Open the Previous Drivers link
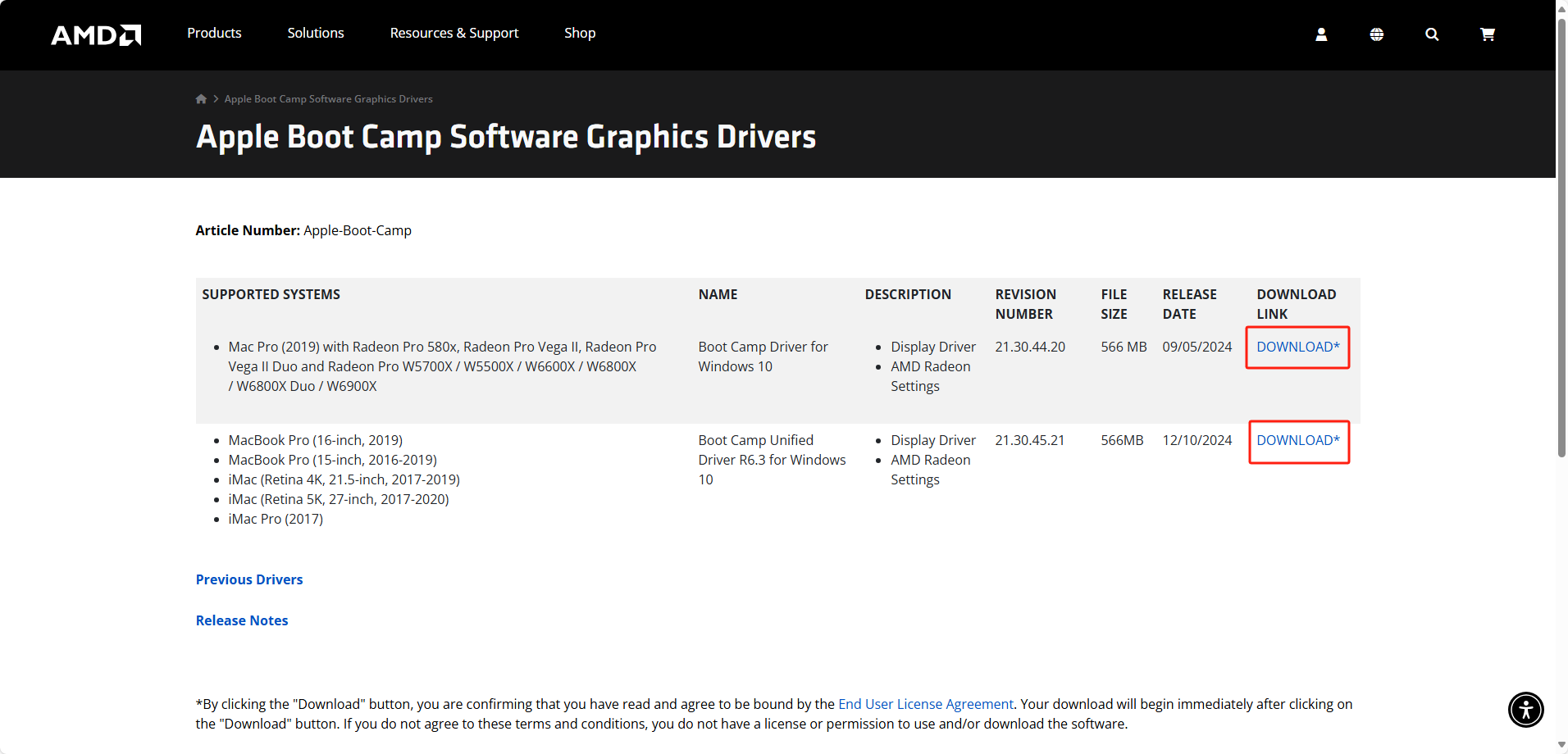Screen dimensions: 1568x754 tap(249, 579)
